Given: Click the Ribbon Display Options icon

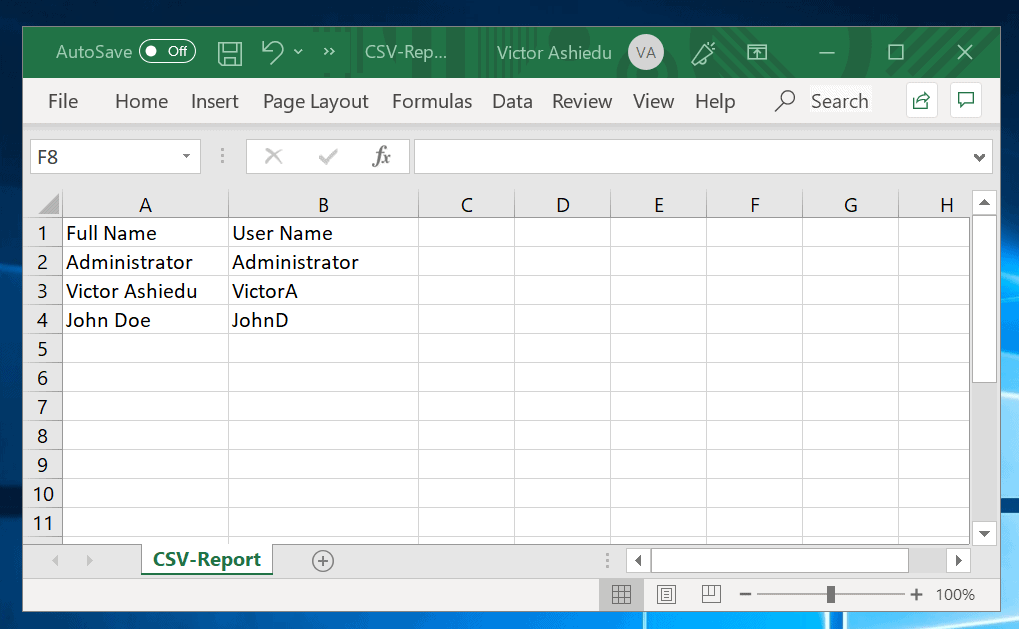Looking at the screenshot, I should click(757, 51).
